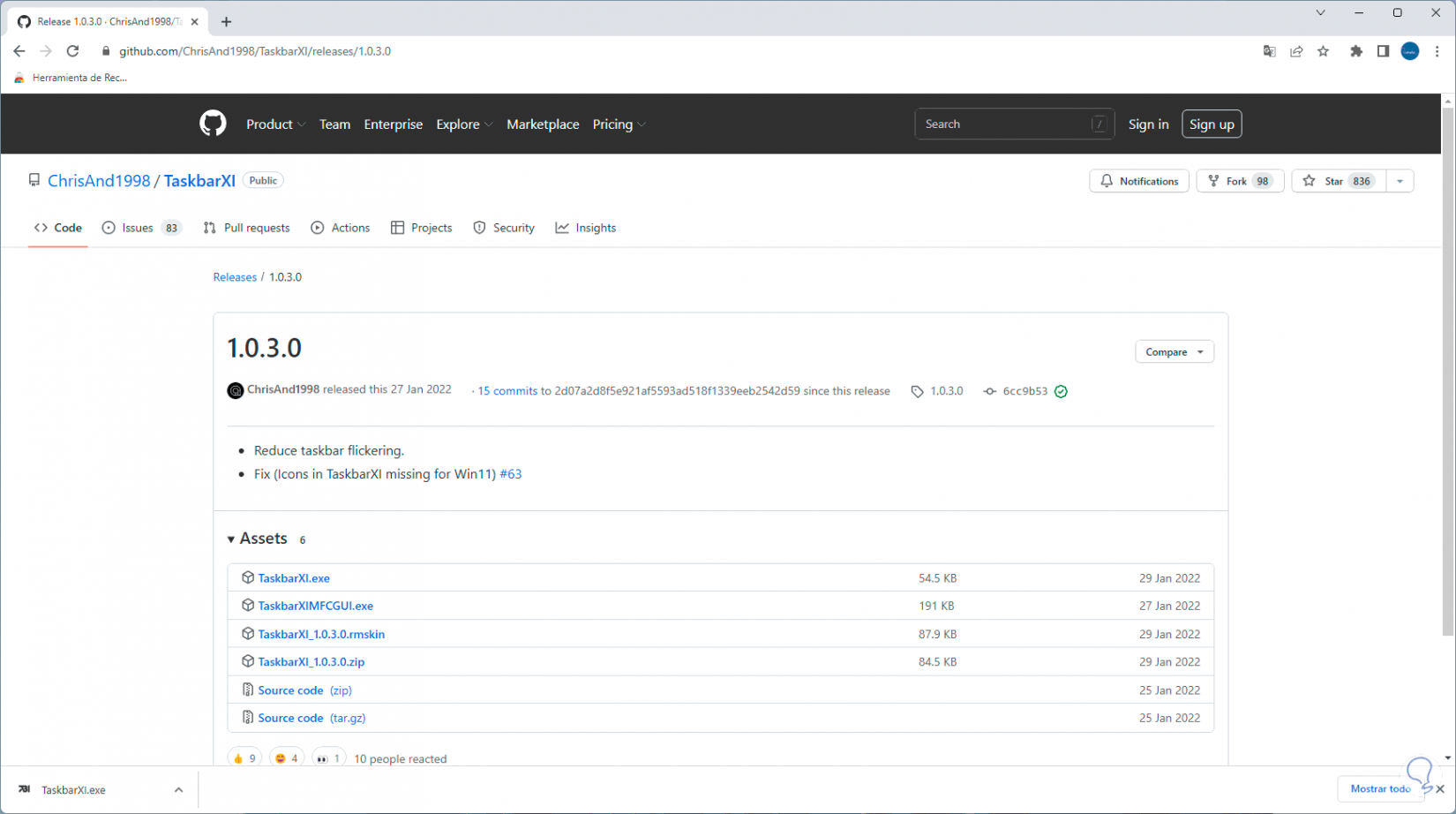Click the site lock icon in address bar

coord(106,51)
